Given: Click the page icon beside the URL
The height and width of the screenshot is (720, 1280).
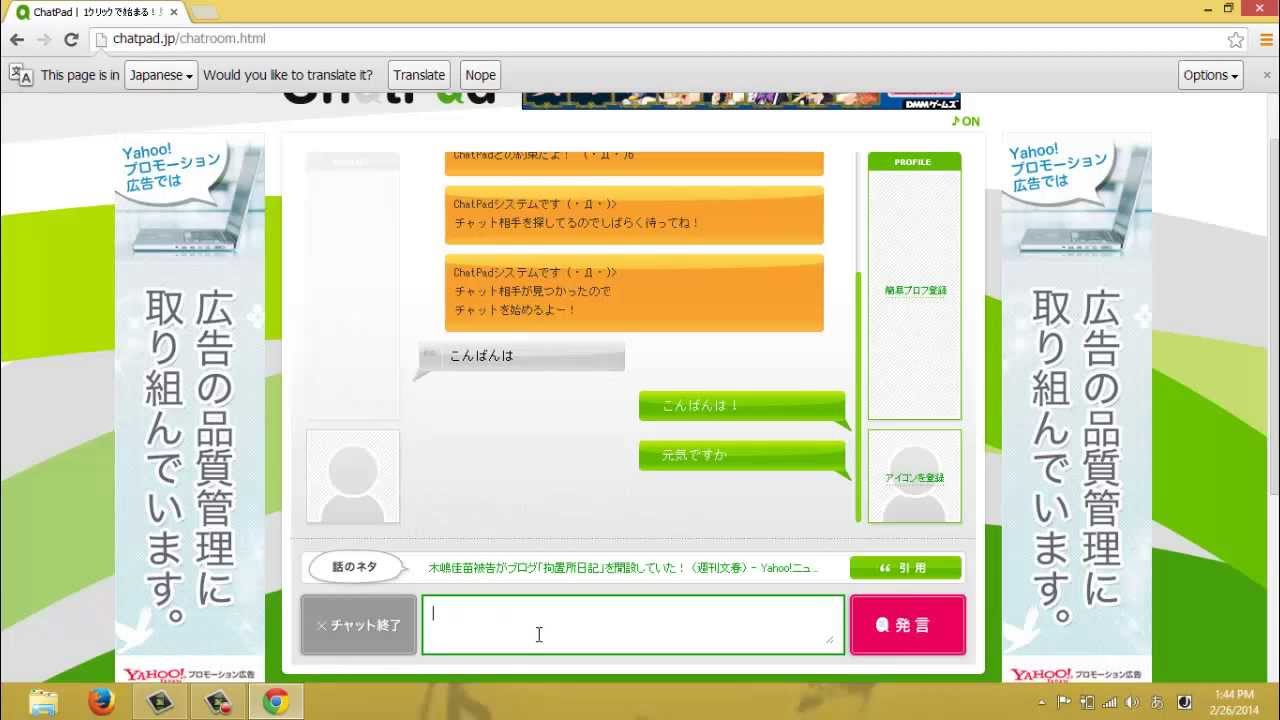Looking at the screenshot, I should [x=101, y=40].
